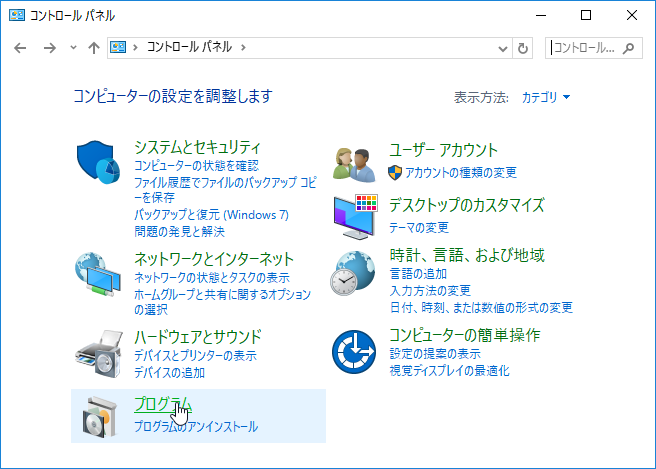Click ネットワークの状態とタスクの表示 link

click(x=212, y=277)
